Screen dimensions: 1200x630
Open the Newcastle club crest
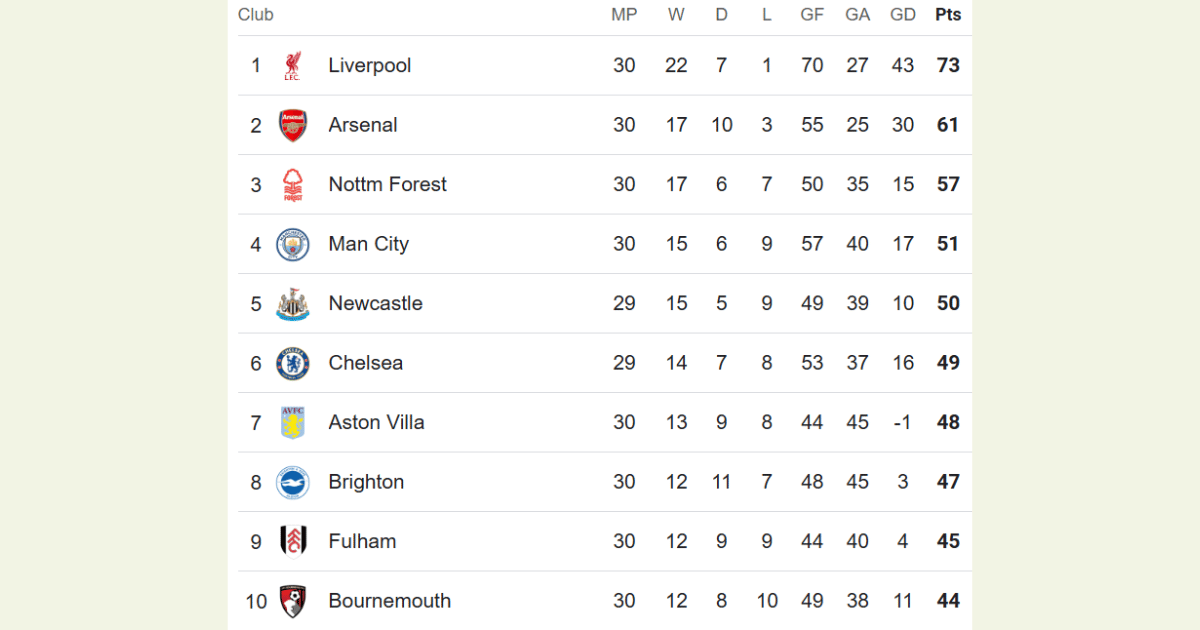coord(293,304)
